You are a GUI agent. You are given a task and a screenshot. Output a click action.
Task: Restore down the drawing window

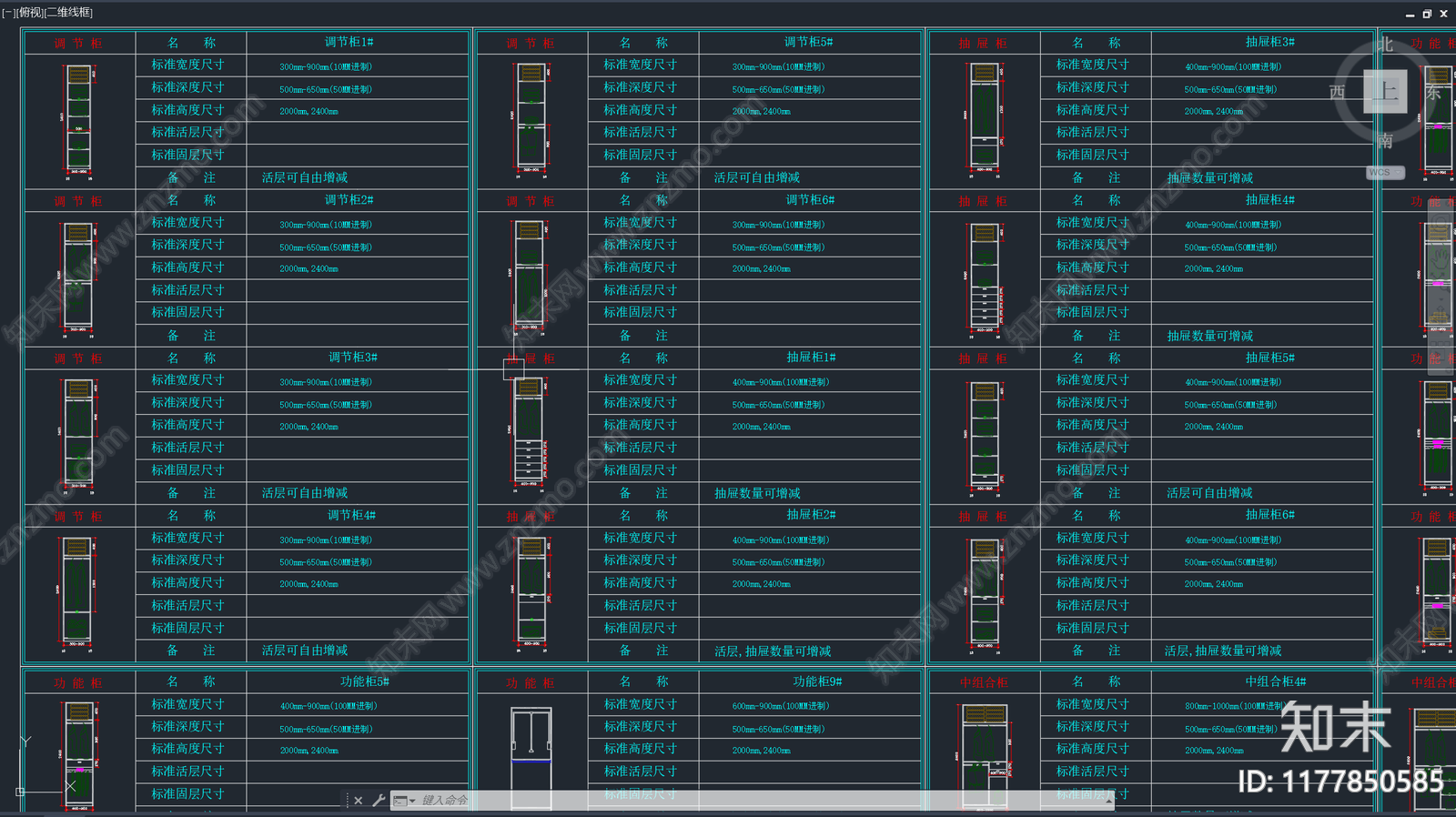[x=1427, y=14]
